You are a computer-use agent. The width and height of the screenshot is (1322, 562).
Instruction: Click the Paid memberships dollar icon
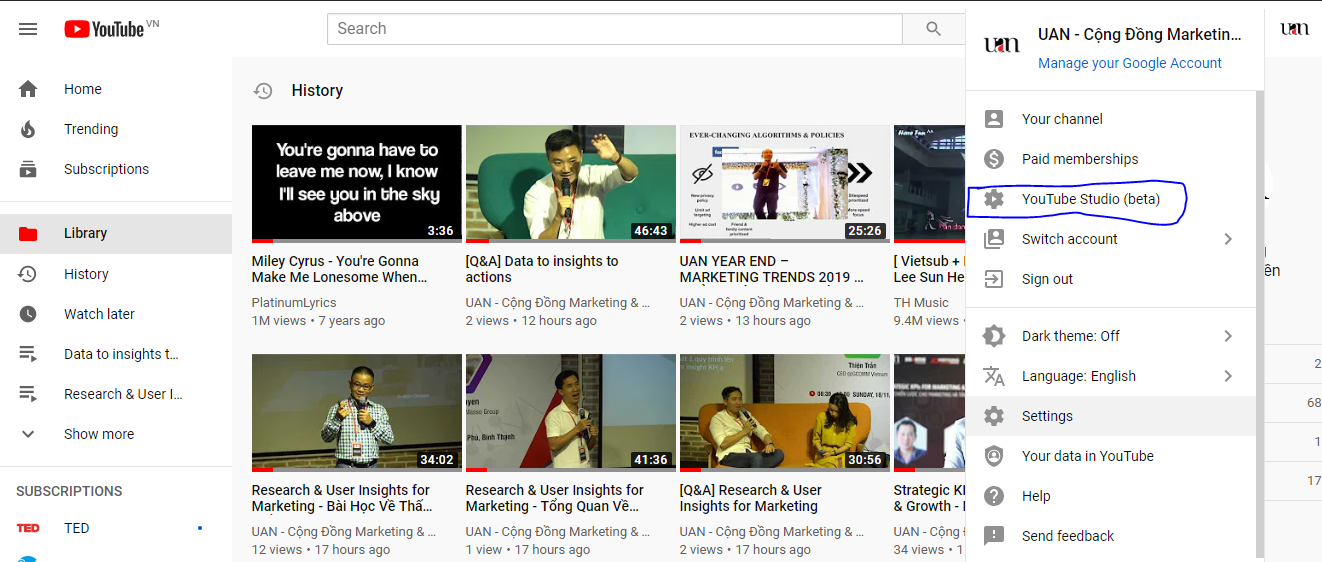tap(994, 159)
